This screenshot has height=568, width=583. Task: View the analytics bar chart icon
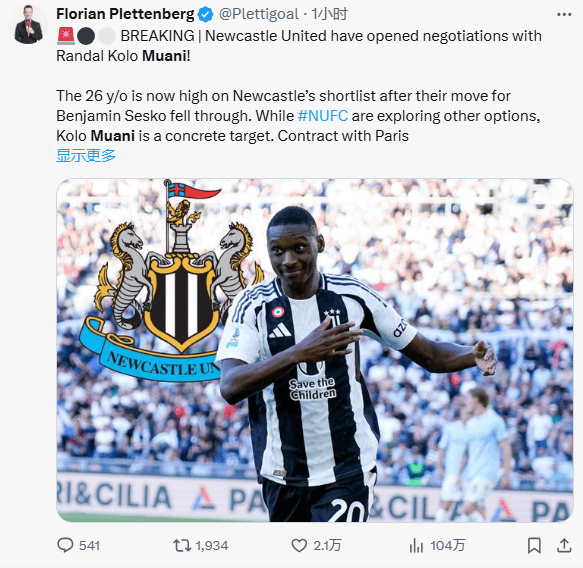pos(416,546)
